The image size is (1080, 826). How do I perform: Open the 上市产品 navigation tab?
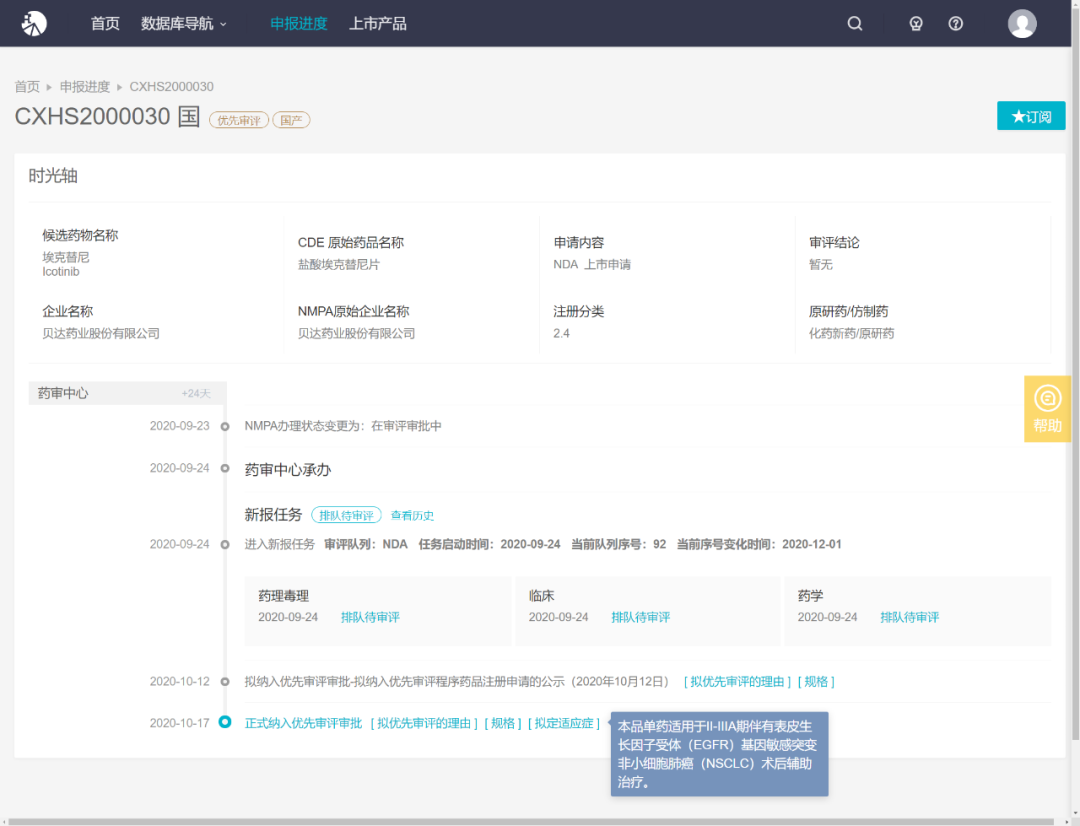tap(378, 23)
